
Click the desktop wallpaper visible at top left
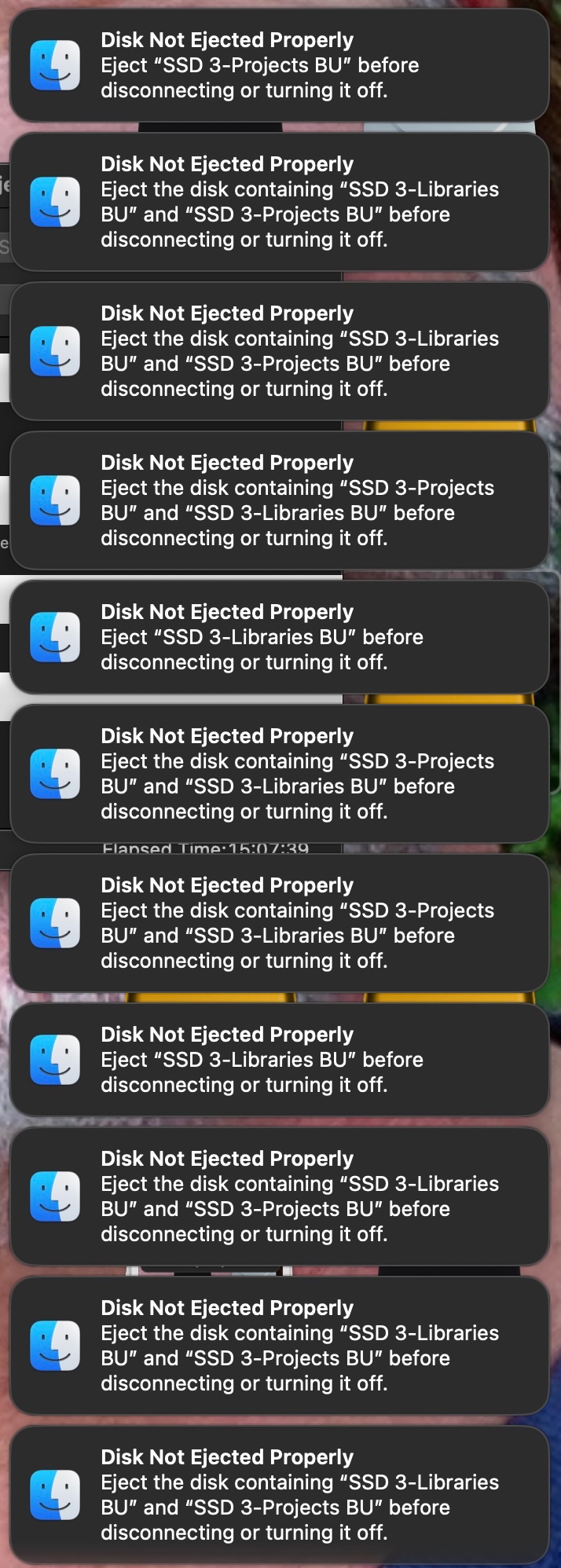pos(5,8)
